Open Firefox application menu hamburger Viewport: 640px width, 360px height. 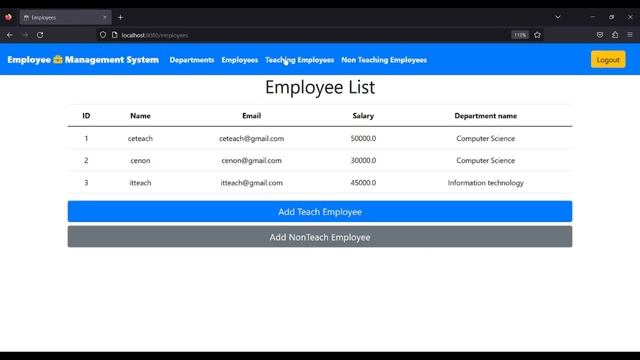click(x=630, y=35)
